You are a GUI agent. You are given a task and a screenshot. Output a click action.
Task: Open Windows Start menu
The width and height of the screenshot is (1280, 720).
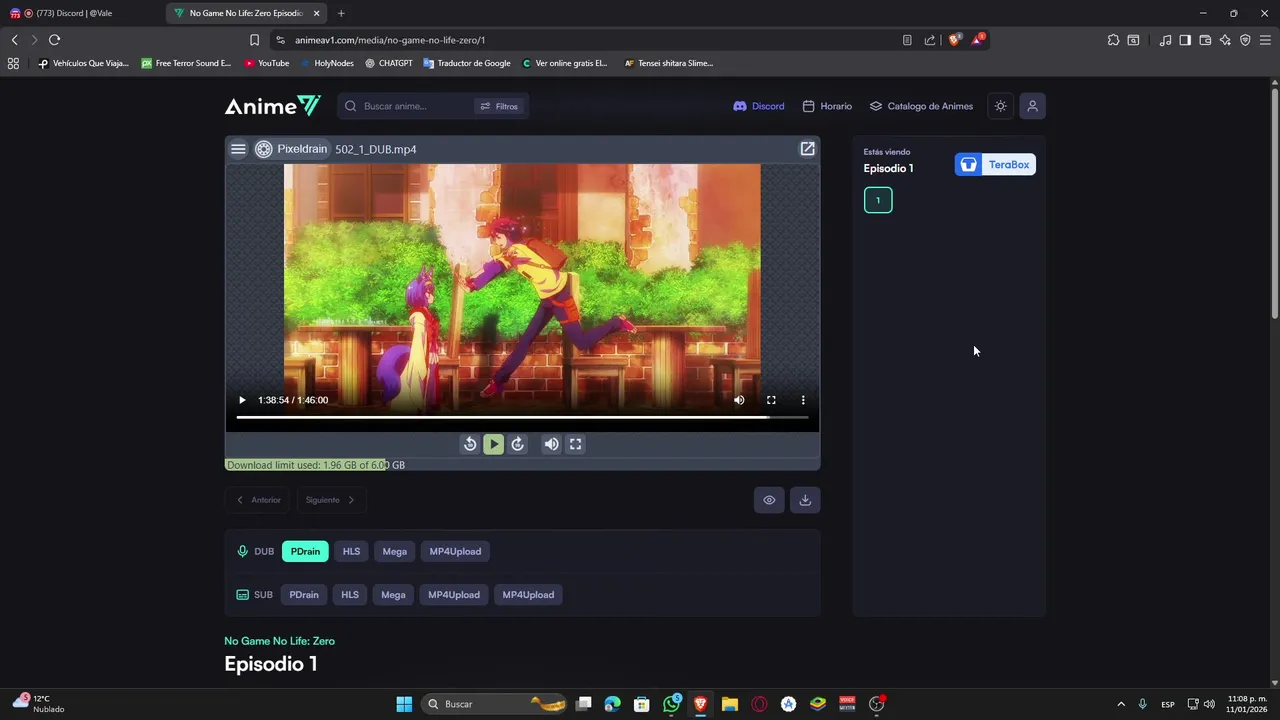(x=404, y=704)
